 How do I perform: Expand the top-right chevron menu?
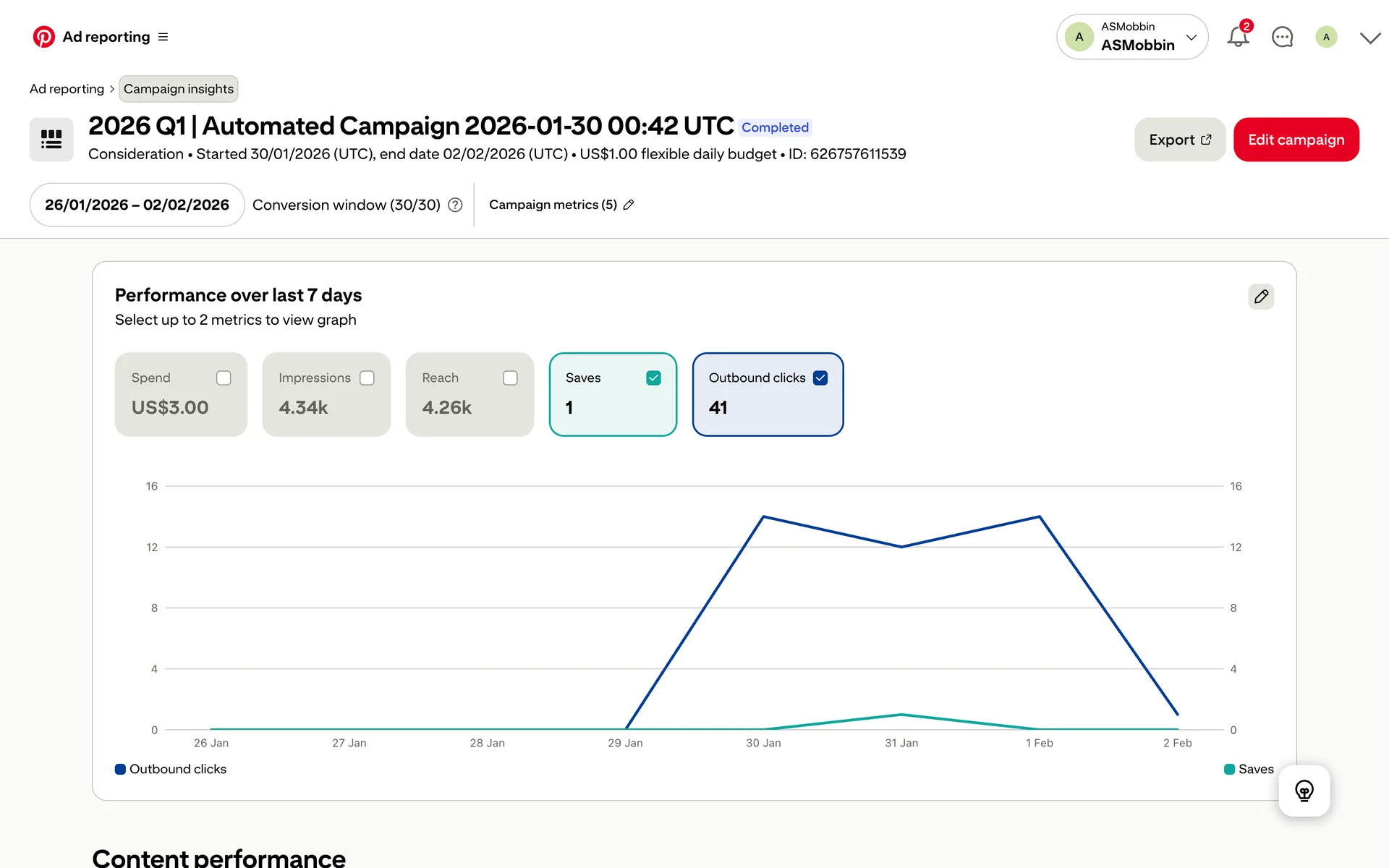[x=1369, y=38]
